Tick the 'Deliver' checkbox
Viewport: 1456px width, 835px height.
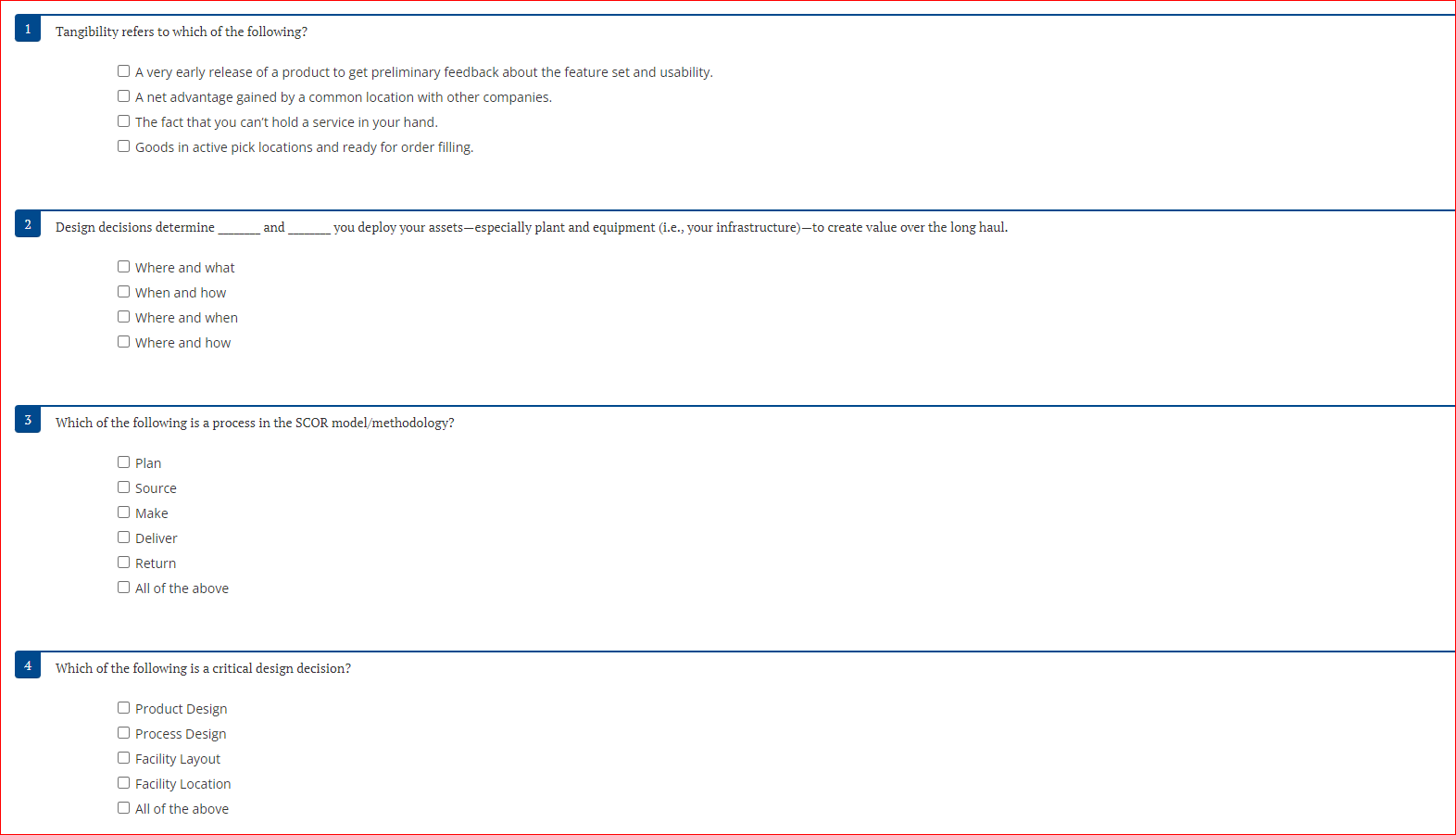(x=123, y=538)
